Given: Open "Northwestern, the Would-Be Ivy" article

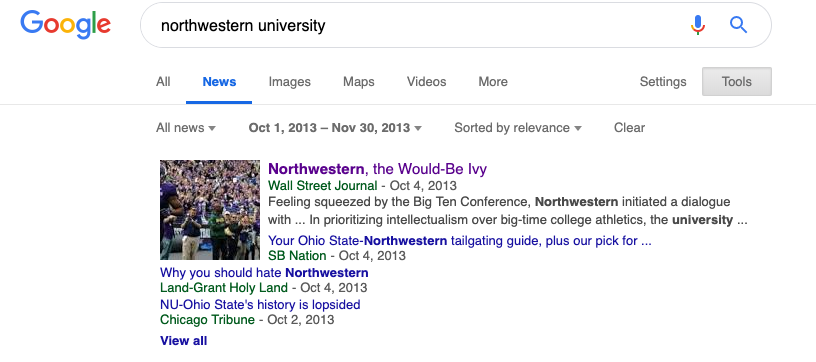Looking at the screenshot, I should pyautogui.click(x=377, y=169).
